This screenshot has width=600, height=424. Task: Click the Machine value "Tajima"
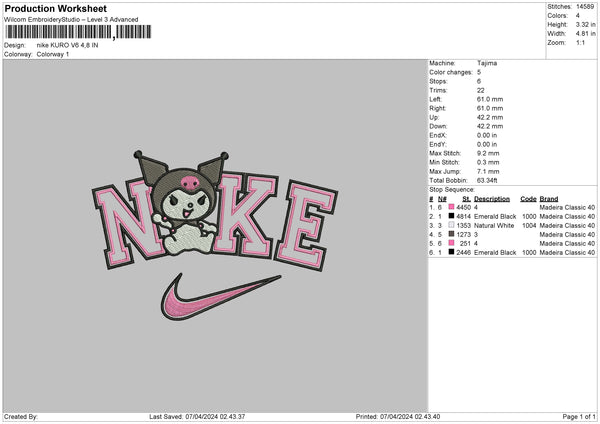tap(487, 63)
